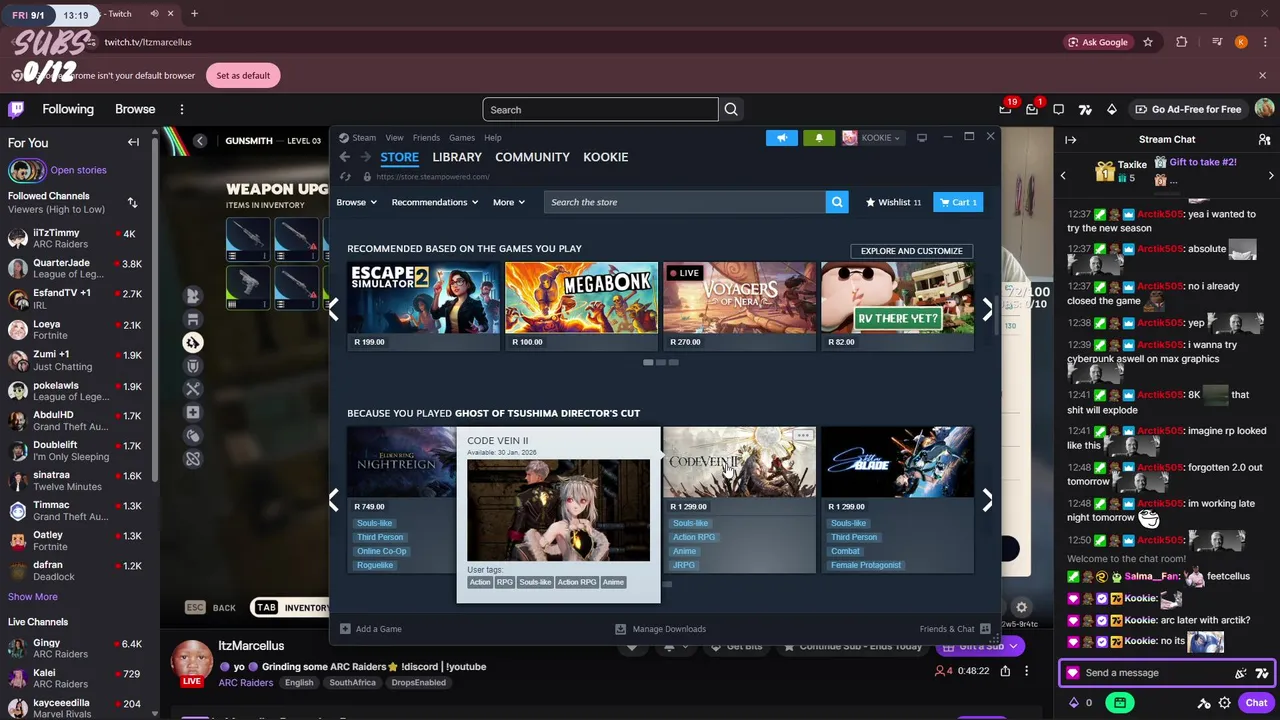Click Open stories link
Screen dimensions: 1280x720
pos(78,170)
